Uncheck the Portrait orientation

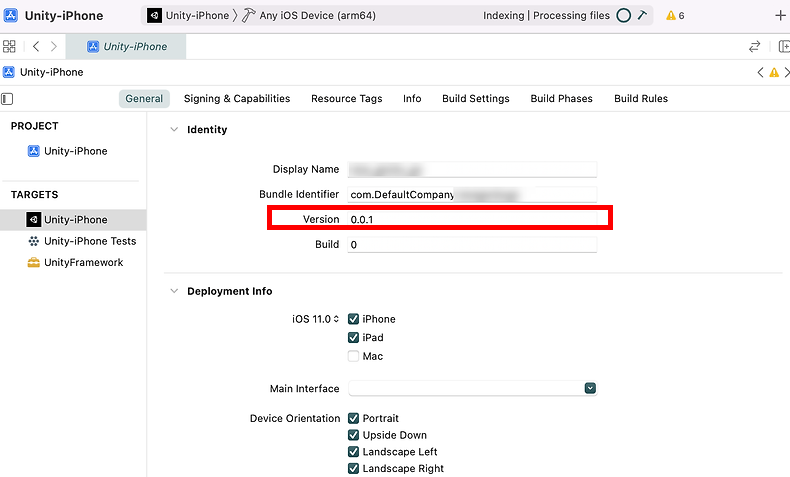tap(353, 419)
